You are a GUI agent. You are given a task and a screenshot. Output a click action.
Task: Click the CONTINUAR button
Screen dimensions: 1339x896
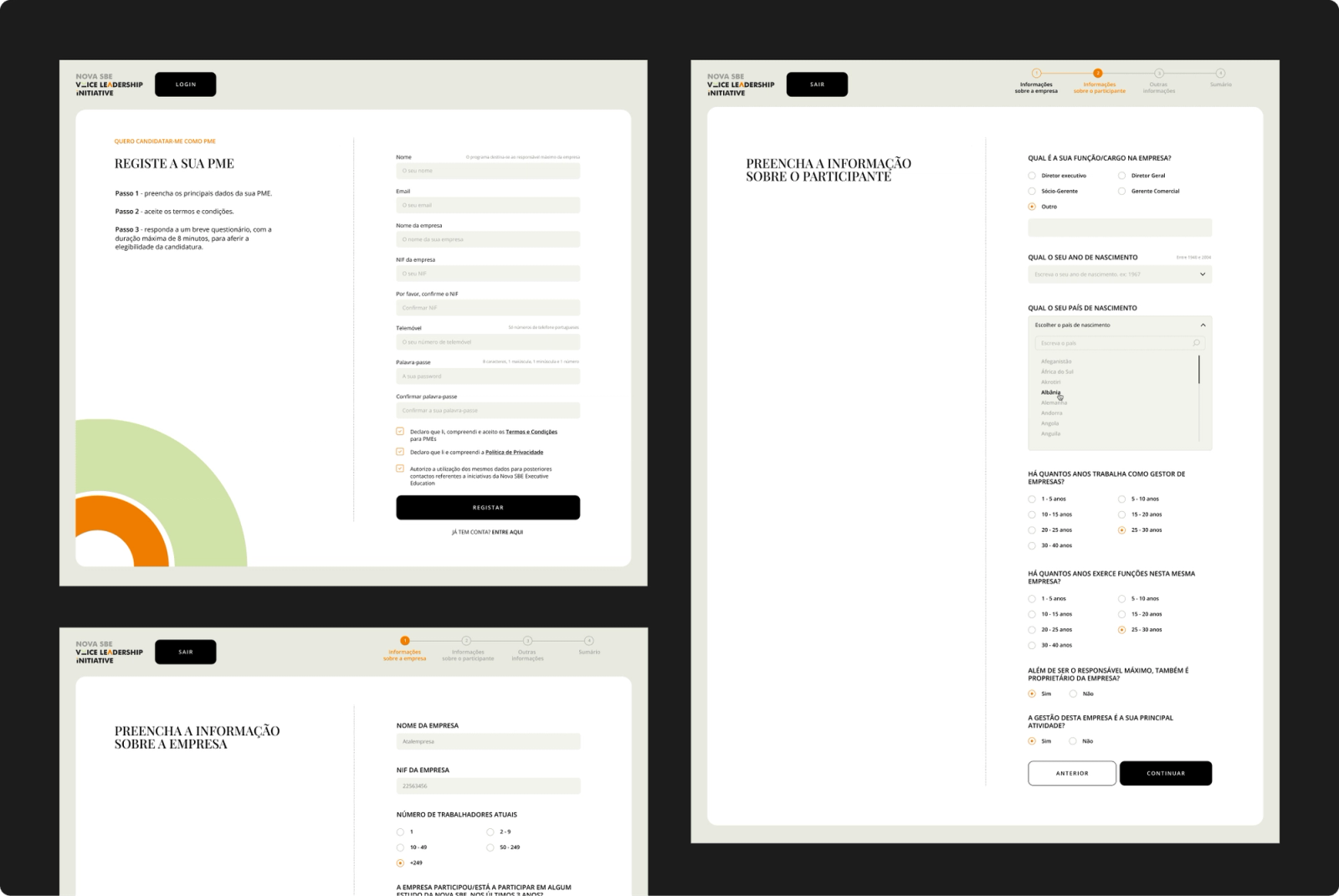[1166, 773]
